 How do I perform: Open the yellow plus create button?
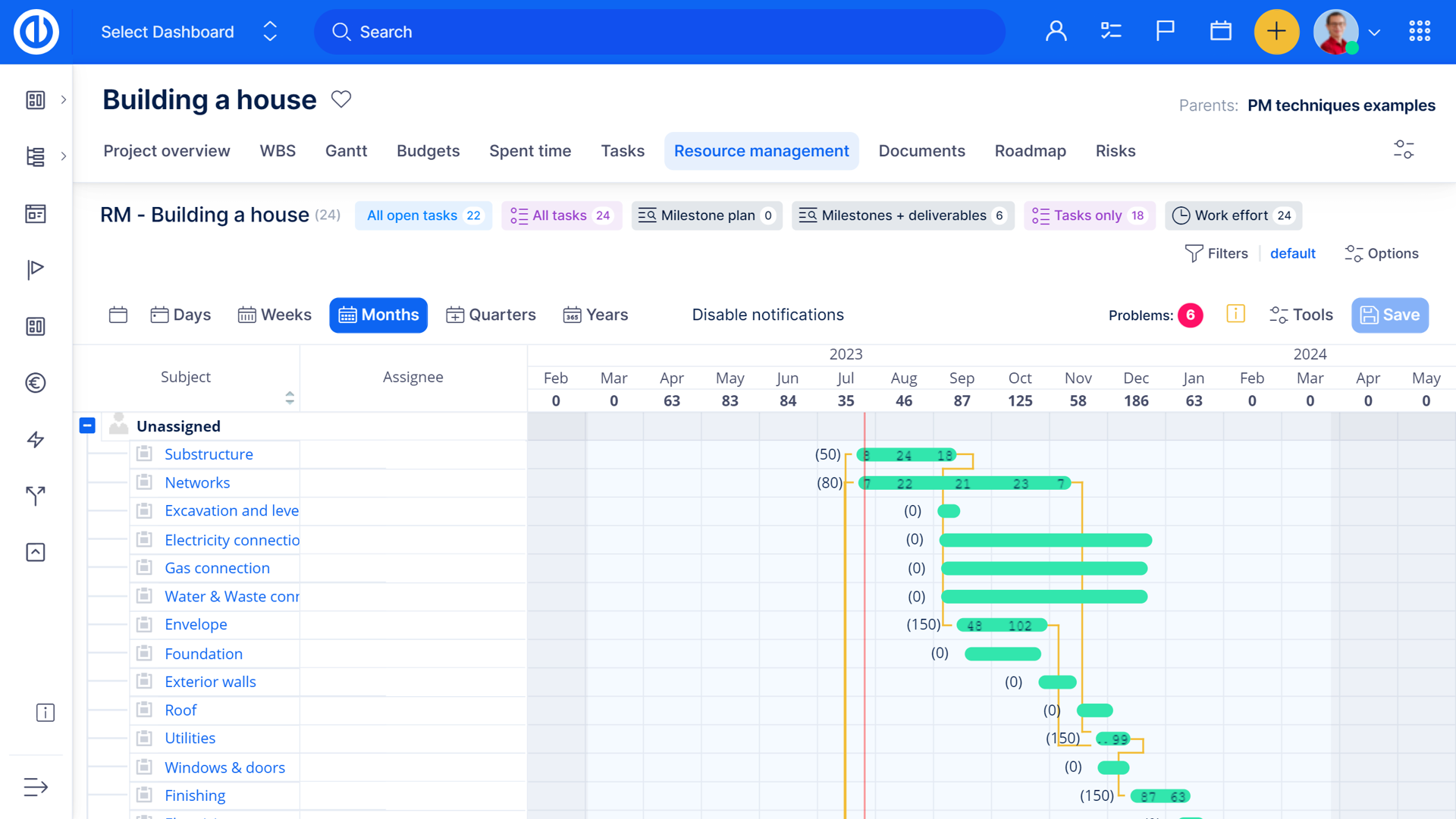click(x=1276, y=32)
